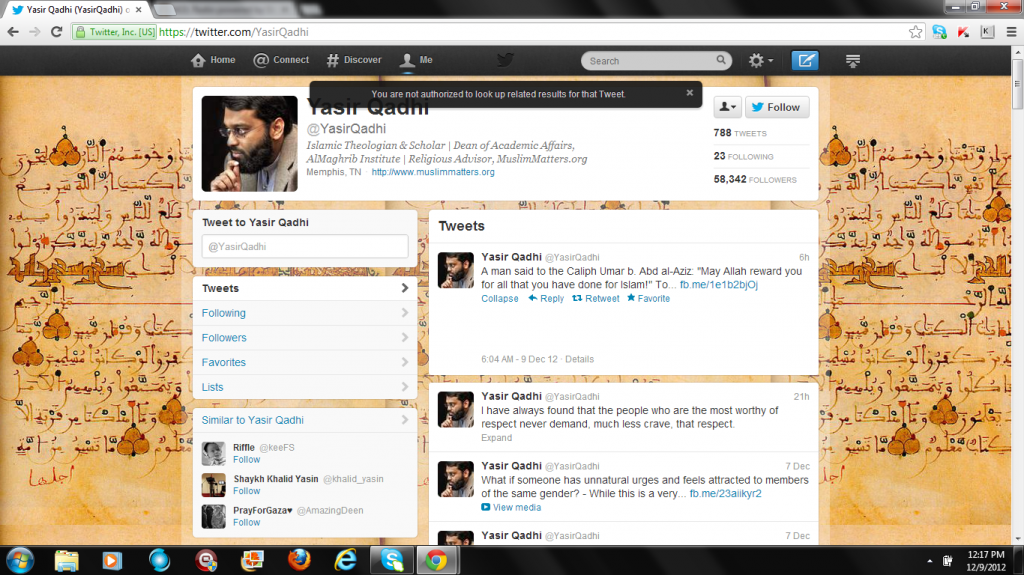Favorite the Caliph Umar tweet
The image size is (1024, 575).
point(648,299)
